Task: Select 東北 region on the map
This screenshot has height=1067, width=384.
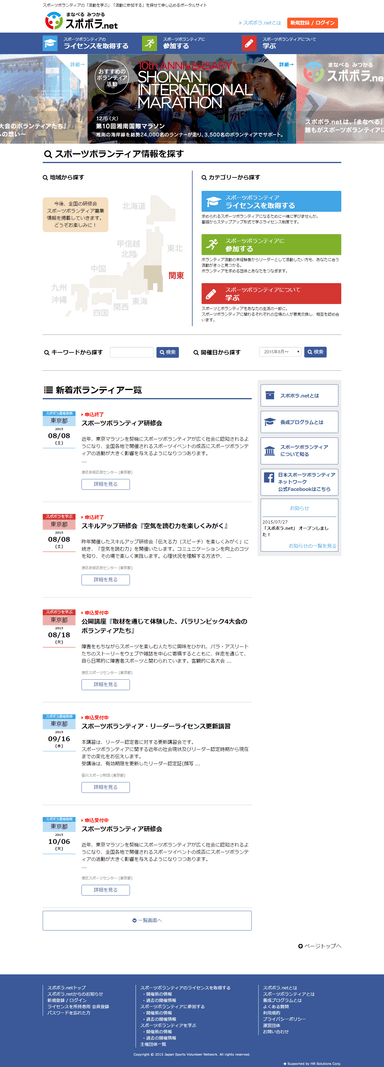Action: point(175,248)
